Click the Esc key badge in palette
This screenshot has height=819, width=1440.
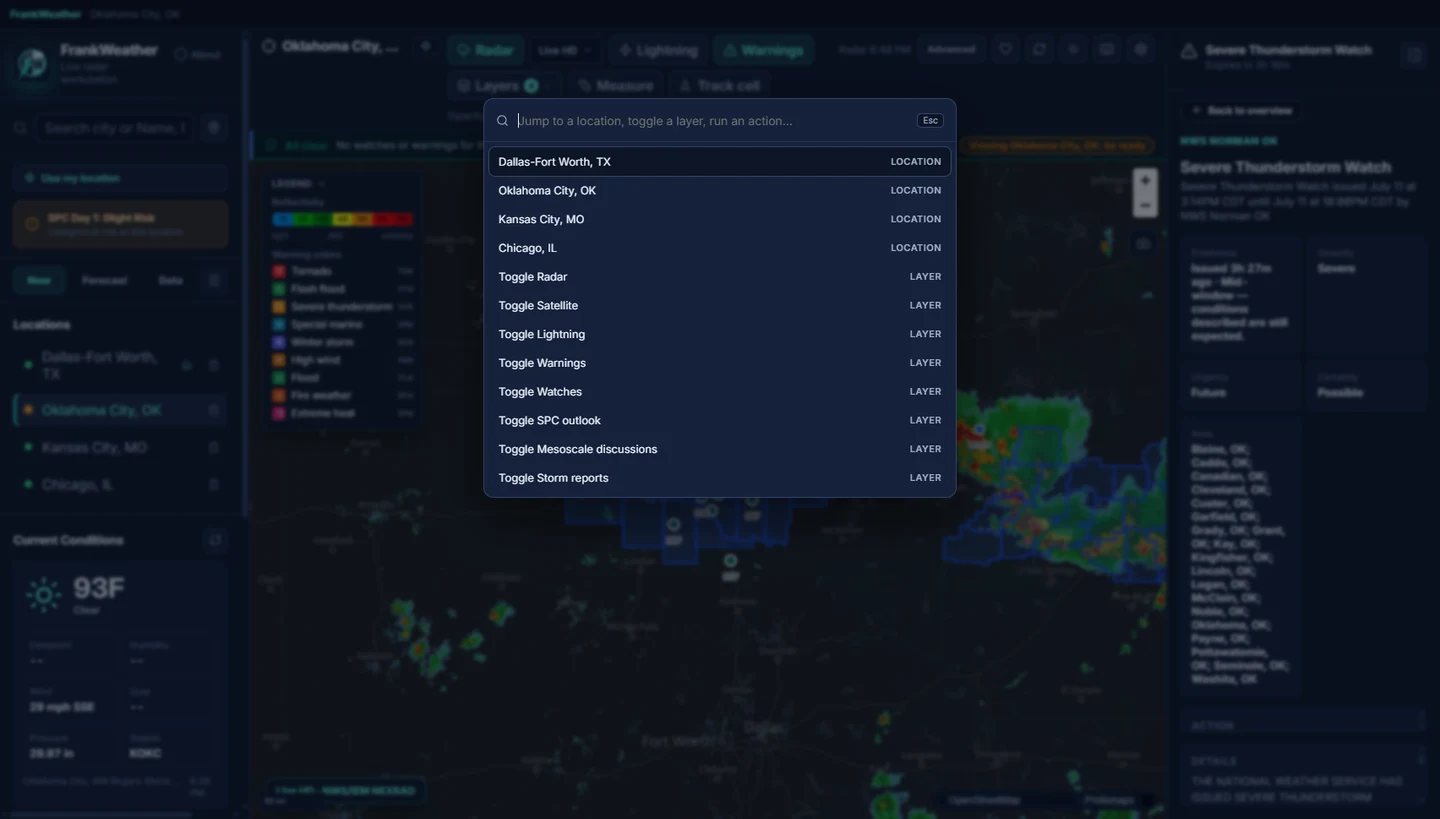point(930,121)
